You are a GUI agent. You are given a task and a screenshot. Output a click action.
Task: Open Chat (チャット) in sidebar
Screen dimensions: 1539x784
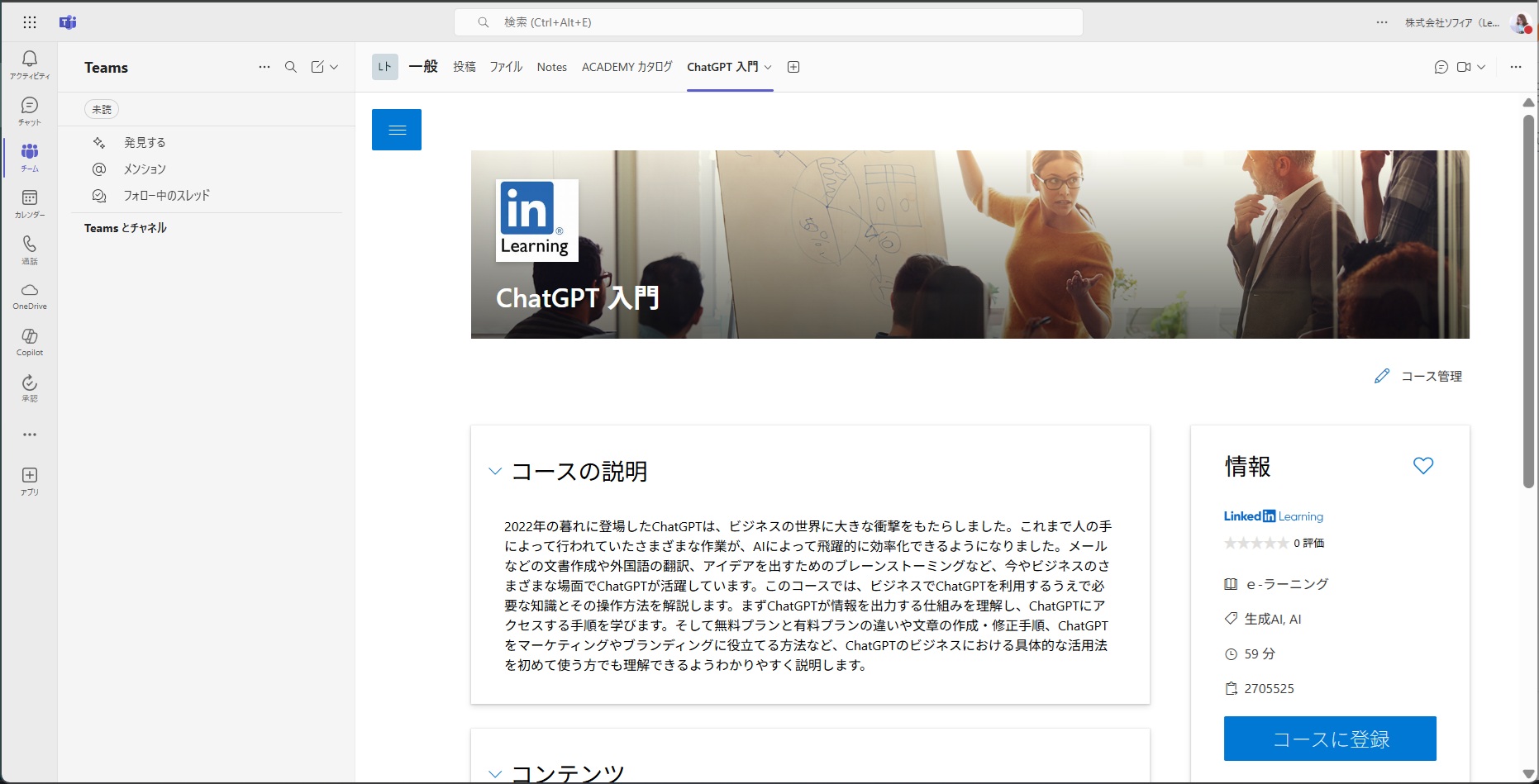tap(30, 111)
